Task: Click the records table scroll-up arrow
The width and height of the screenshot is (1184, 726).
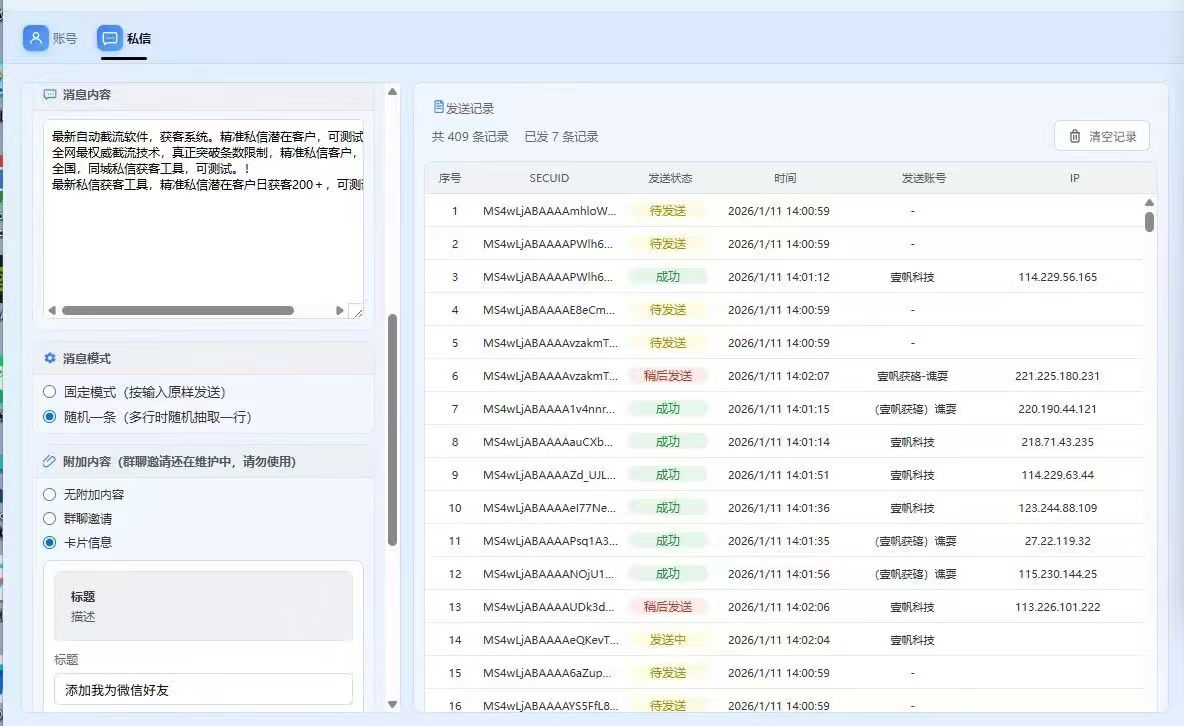Action: click(x=1149, y=203)
